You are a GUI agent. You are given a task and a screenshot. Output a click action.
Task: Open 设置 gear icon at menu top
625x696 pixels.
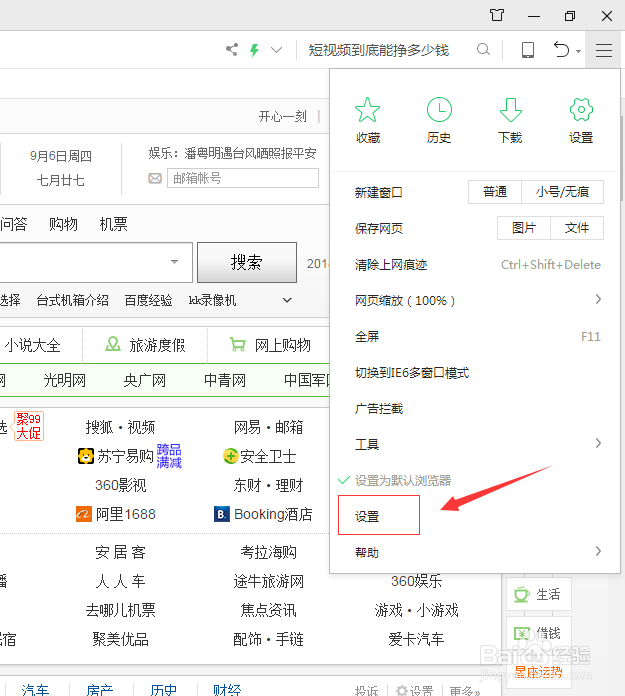click(581, 120)
